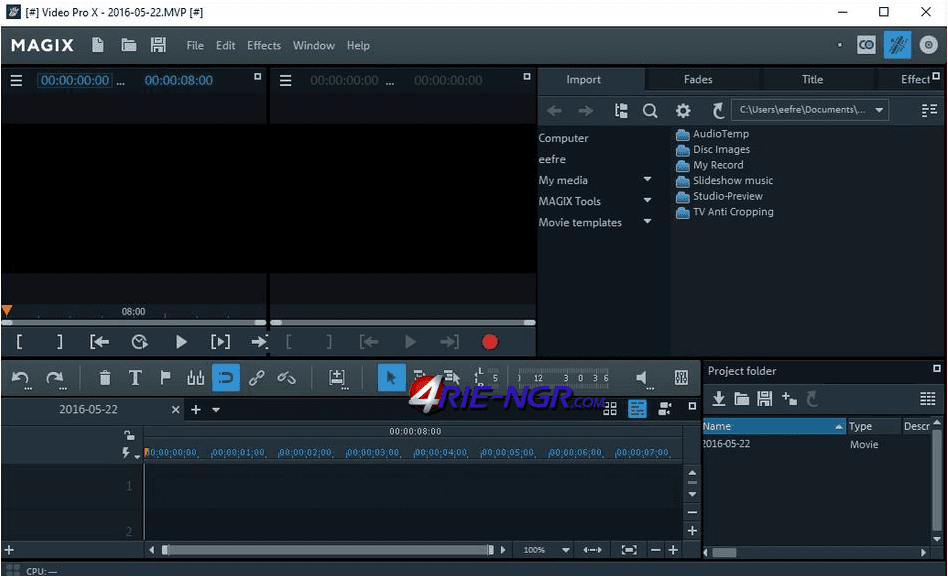
Task: Switch to timeline mode view icon
Action: 637,409
